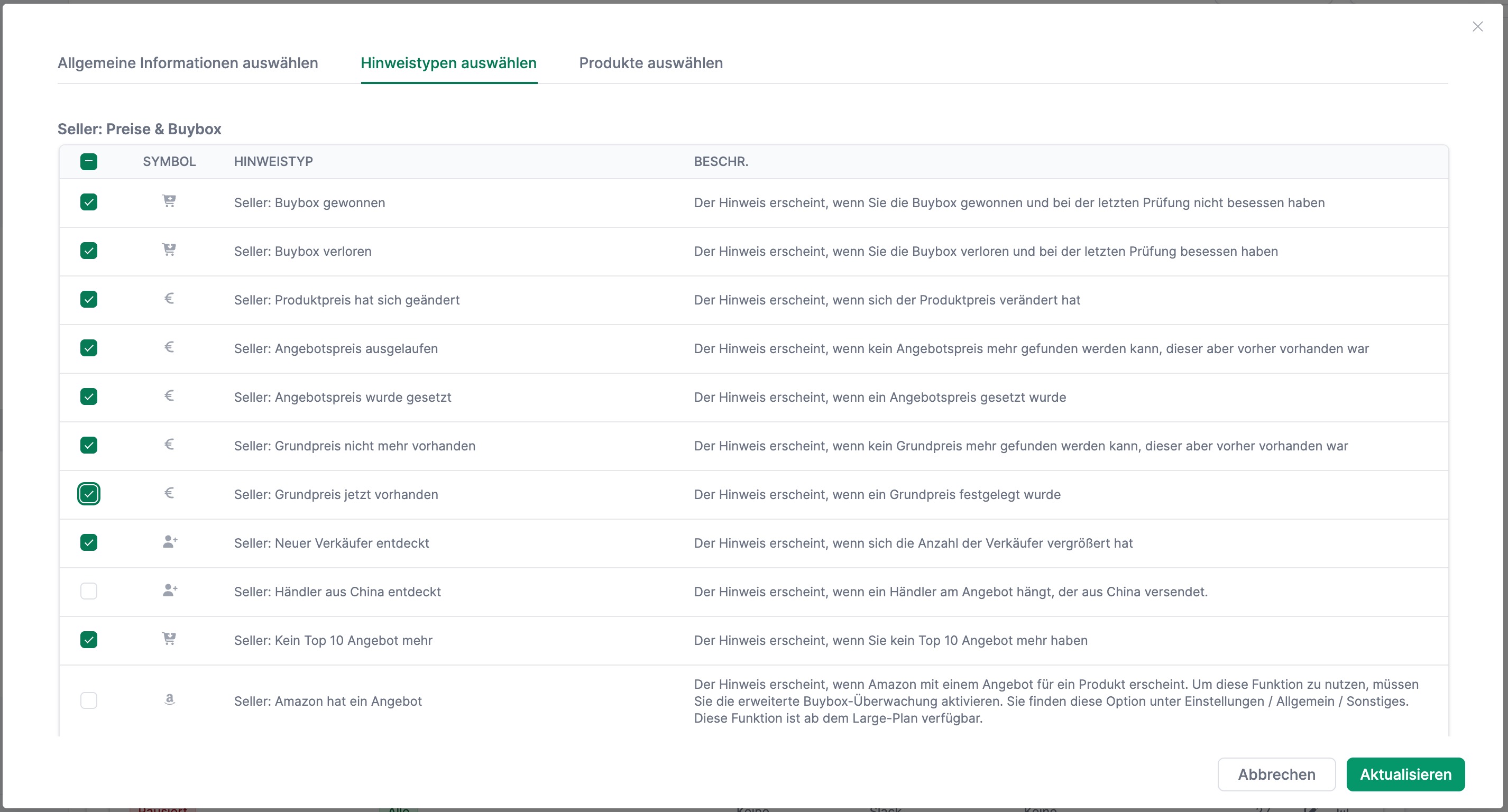Disable the checkbox for Seller: Angebotspreis wurde gesetzt
The height and width of the screenshot is (812, 1508).
[x=89, y=396]
